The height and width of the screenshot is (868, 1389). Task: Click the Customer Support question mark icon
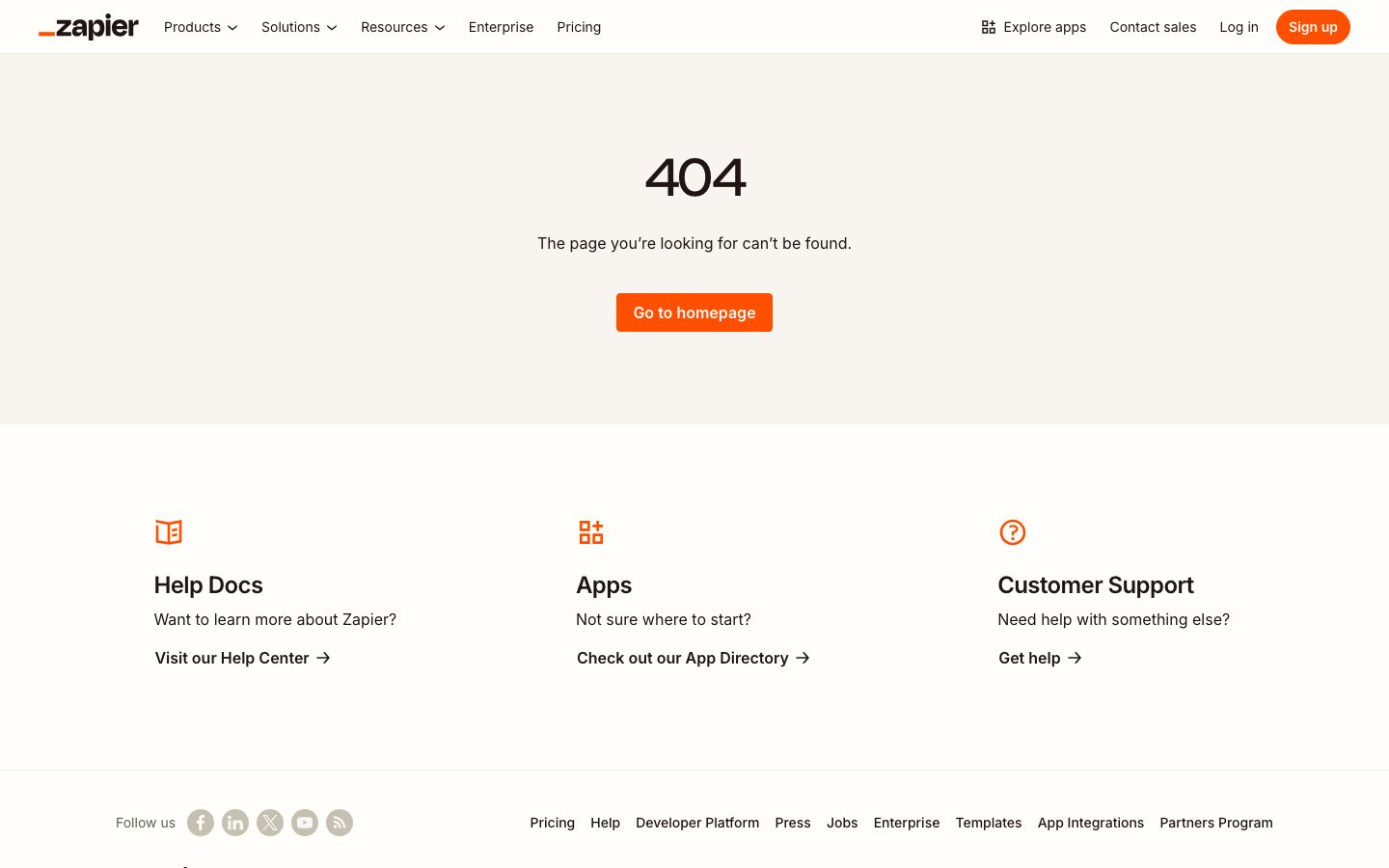point(1013,532)
